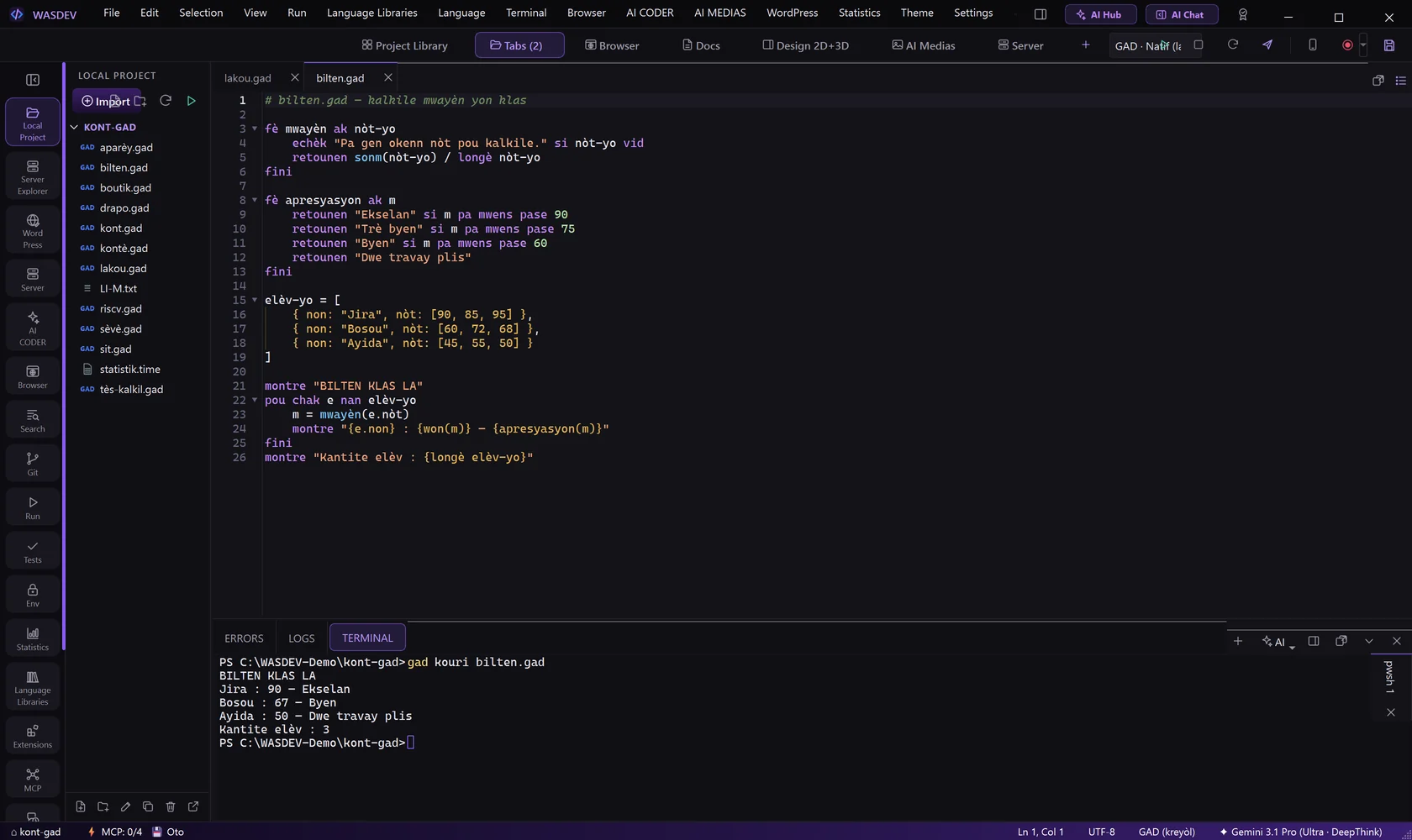Switch to the ERRORS panel tab
The image size is (1412, 840).
(244, 638)
